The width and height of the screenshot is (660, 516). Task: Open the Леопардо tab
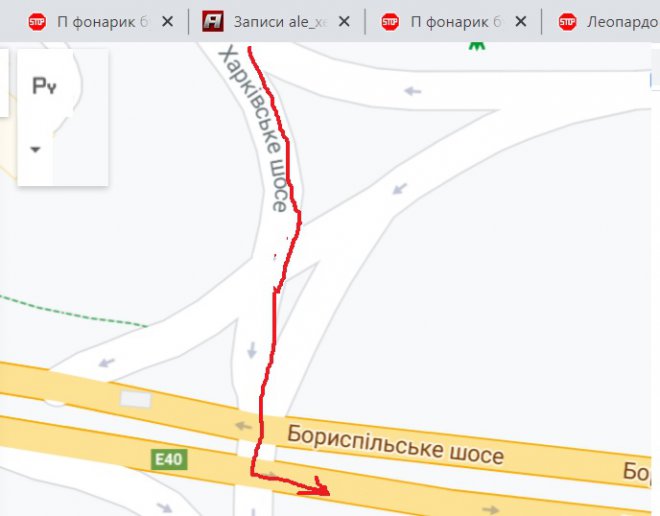pos(606,21)
